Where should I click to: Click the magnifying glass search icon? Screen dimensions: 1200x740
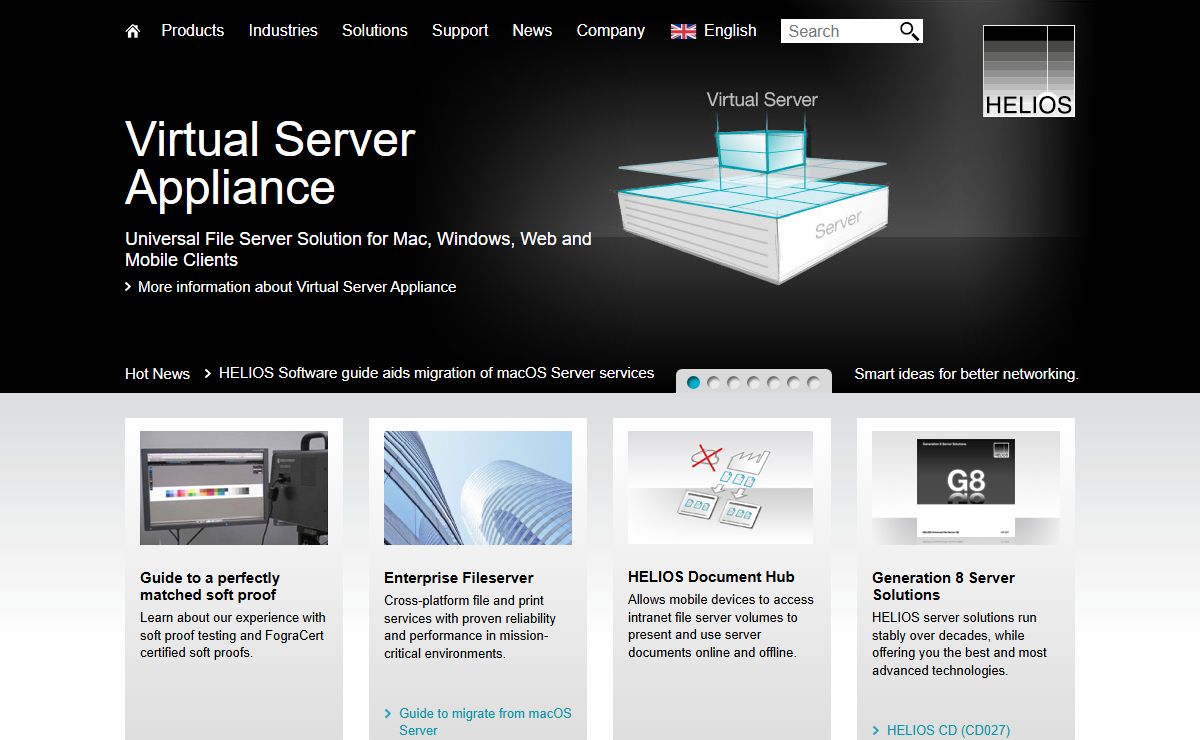(x=909, y=31)
